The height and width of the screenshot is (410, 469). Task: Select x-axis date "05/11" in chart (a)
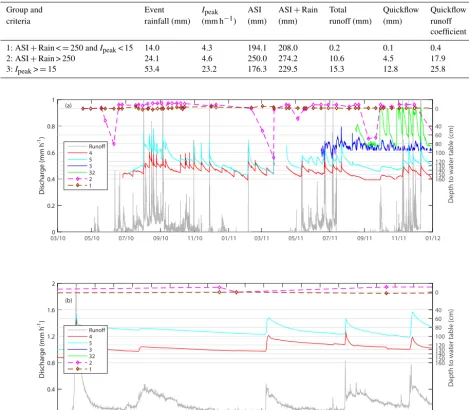click(x=296, y=238)
